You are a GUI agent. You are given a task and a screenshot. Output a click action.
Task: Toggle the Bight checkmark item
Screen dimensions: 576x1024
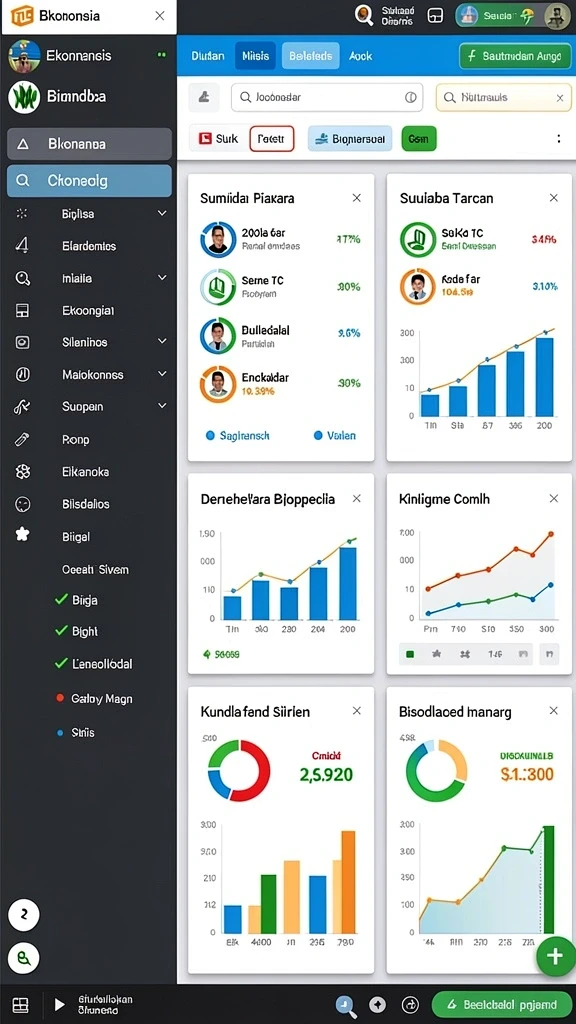click(76, 631)
